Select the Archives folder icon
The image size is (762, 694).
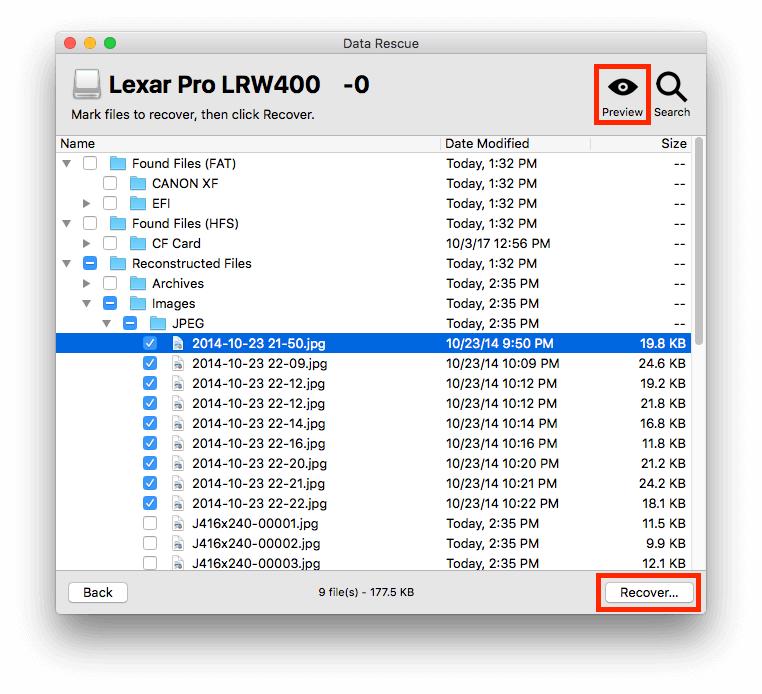click(x=138, y=283)
